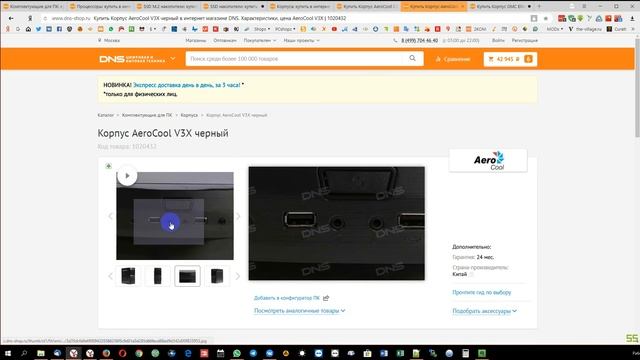640x360 pixels.
Task: Go to the next main product image arrow
Action: pyautogui.click(x=238, y=216)
